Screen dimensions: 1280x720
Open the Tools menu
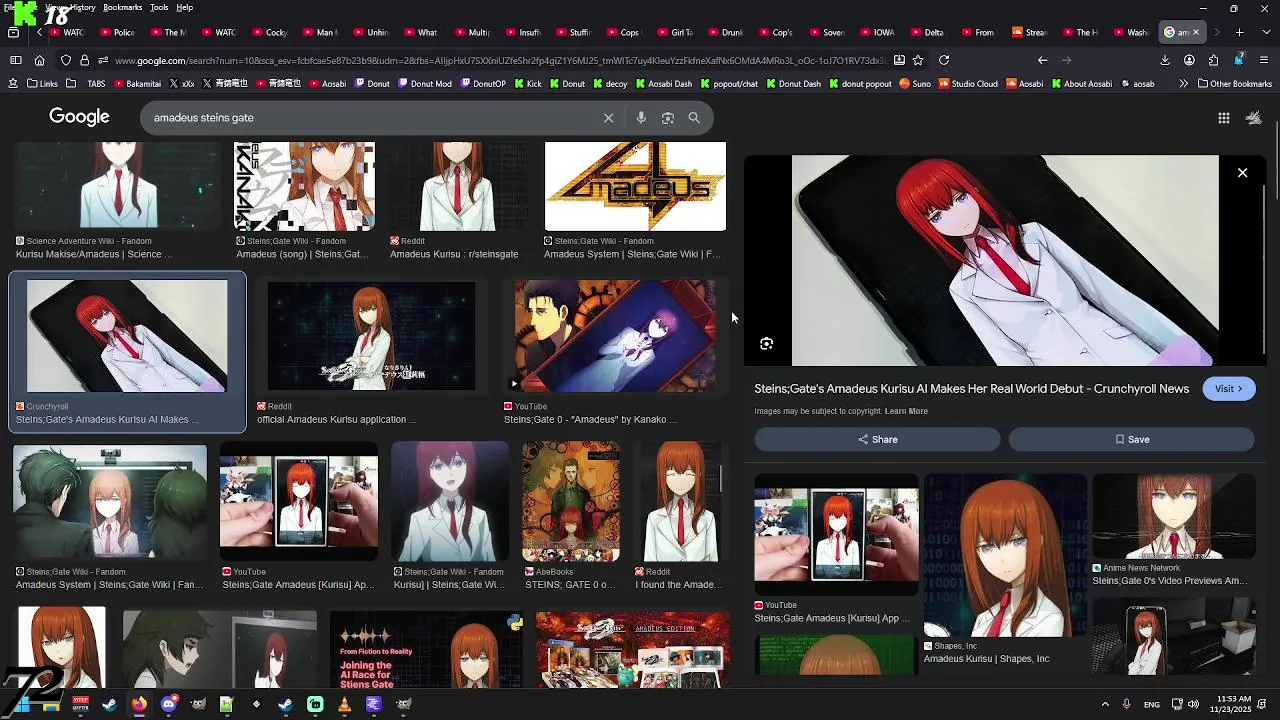point(159,7)
